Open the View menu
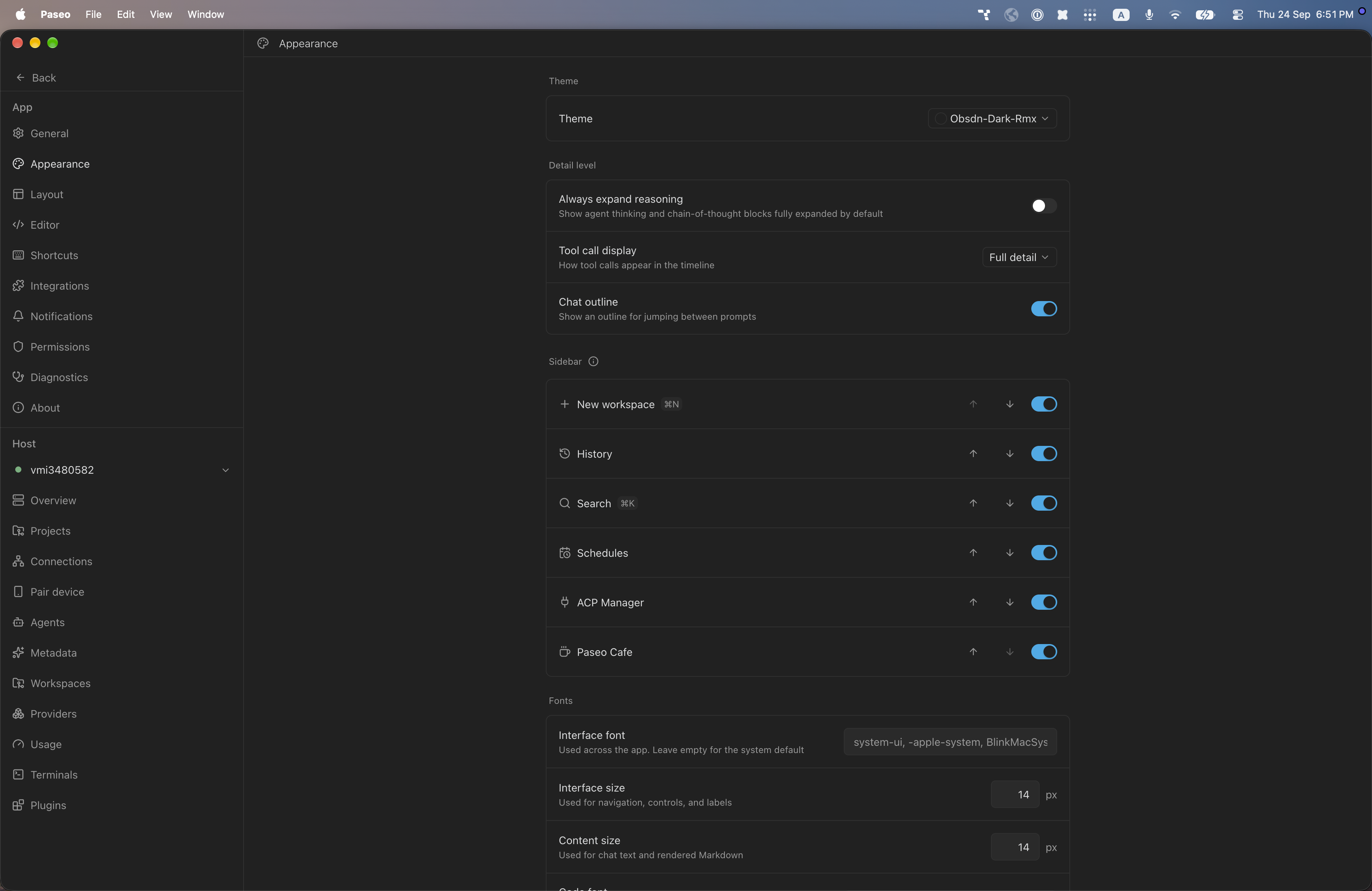Screen dimensions: 1372x891 tap(161, 14)
